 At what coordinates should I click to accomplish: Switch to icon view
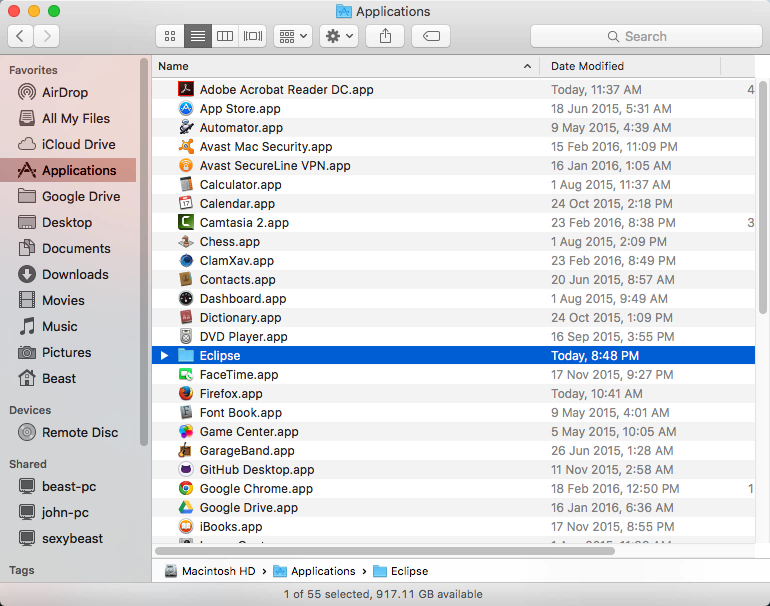pyautogui.click(x=170, y=36)
